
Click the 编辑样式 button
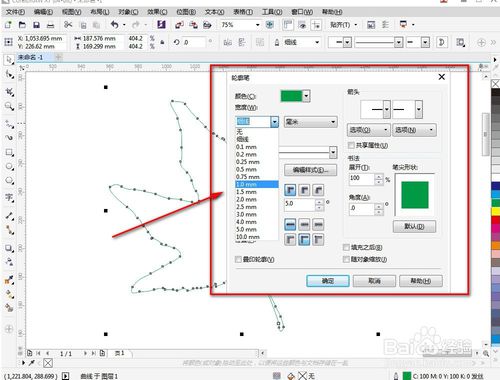click(310, 170)
